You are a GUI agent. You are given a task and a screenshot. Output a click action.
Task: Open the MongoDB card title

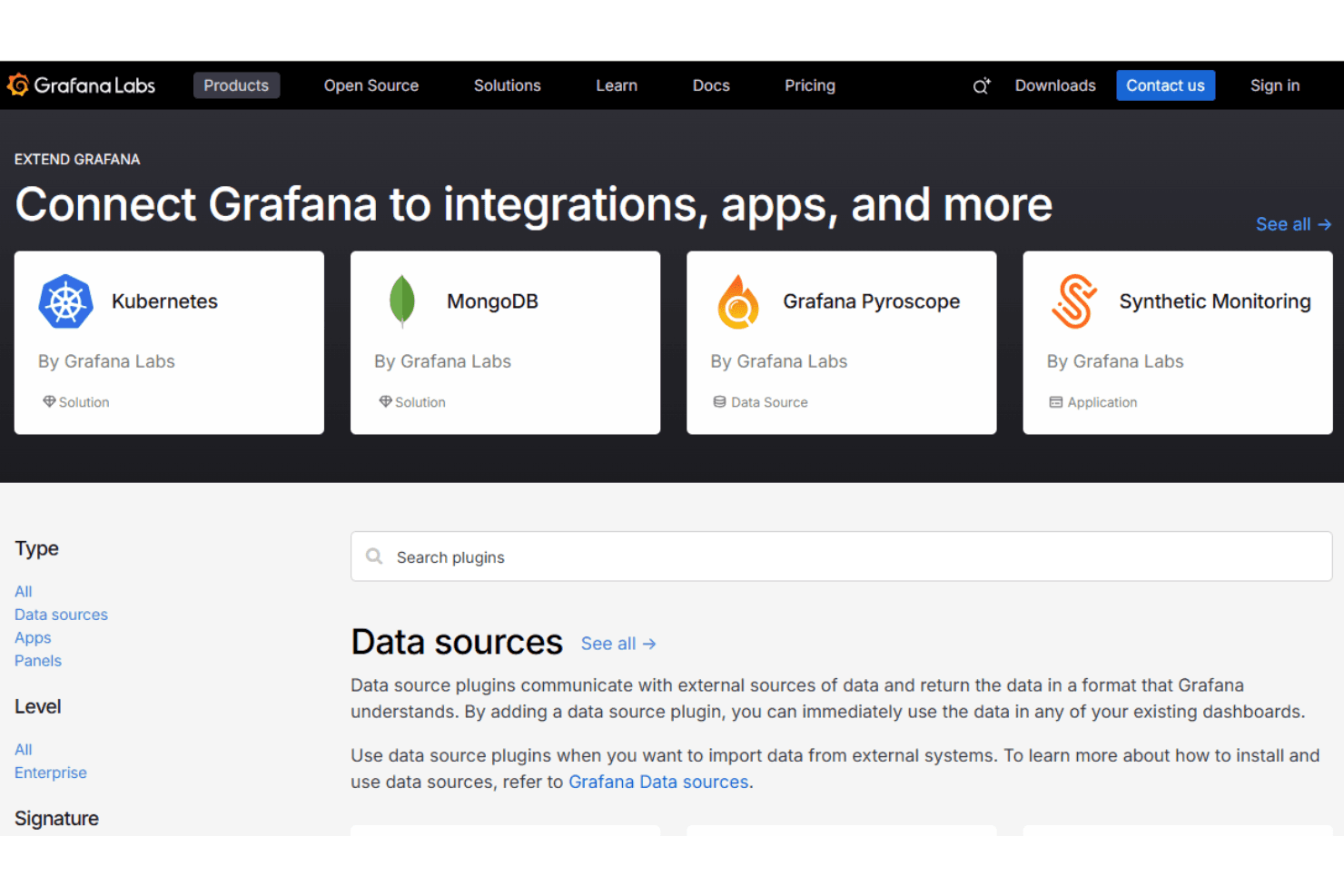click(492, 301)
